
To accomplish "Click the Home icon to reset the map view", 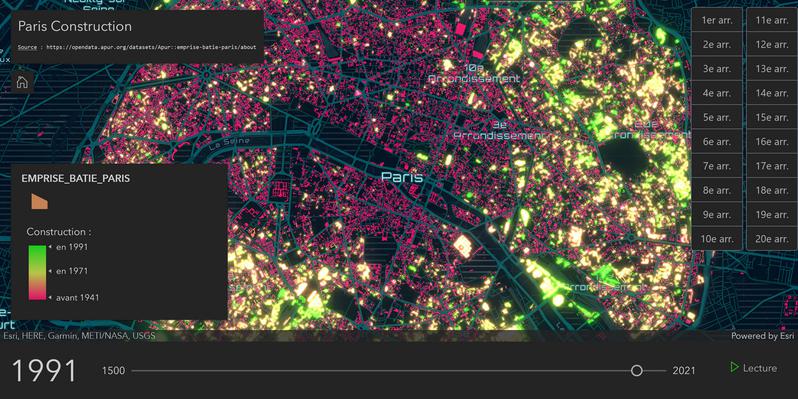I will click(22, 82).
